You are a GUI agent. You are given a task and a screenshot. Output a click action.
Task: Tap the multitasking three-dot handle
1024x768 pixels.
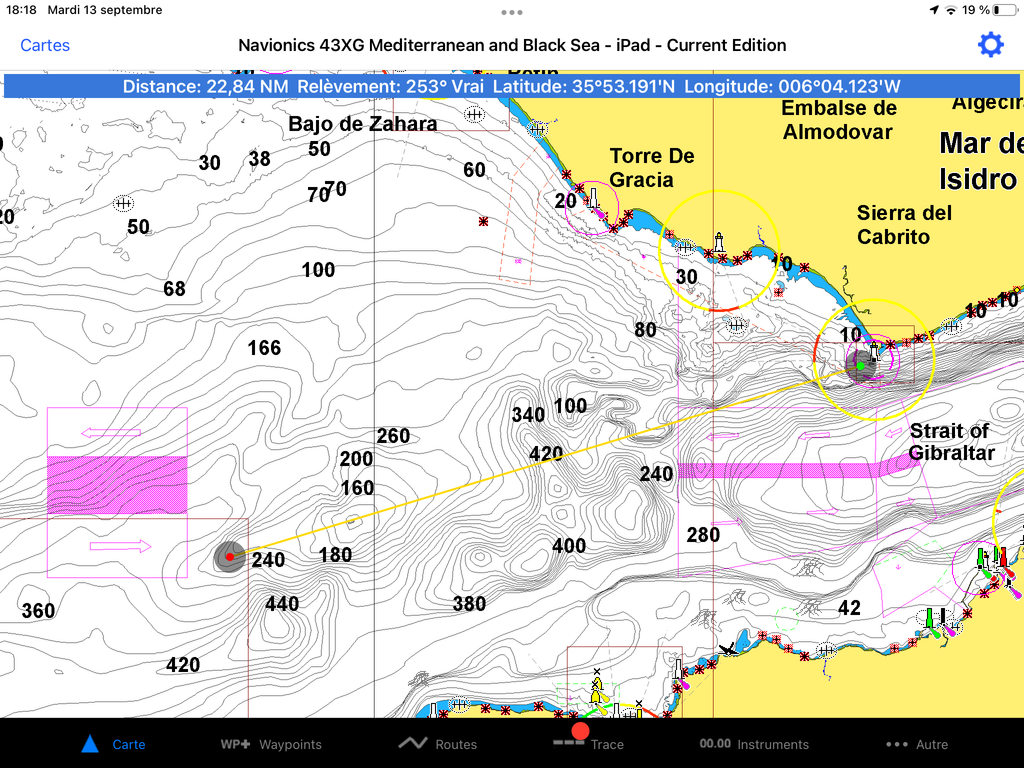tap(512, 12)
